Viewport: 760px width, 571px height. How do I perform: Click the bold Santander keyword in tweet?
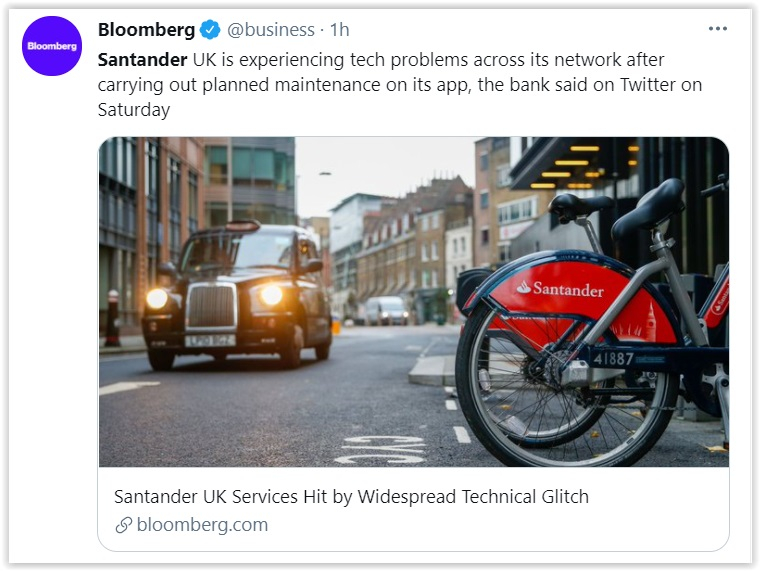(x=142, y=60)
